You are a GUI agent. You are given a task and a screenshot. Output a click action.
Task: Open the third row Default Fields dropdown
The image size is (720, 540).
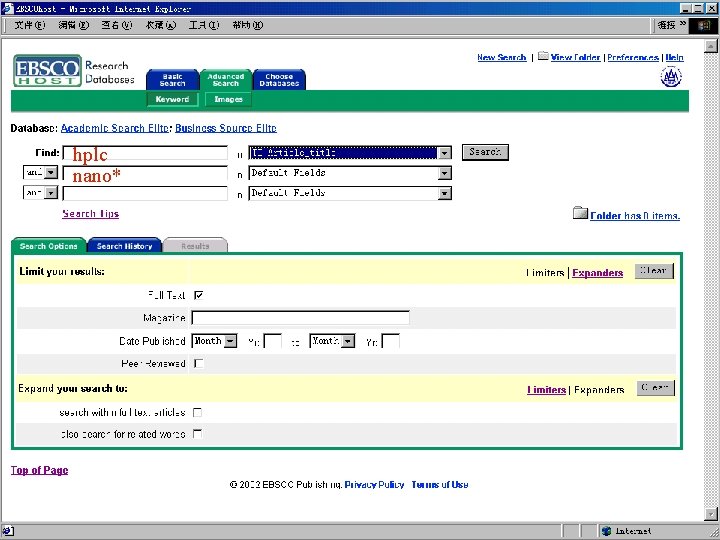tap(444, 193)
